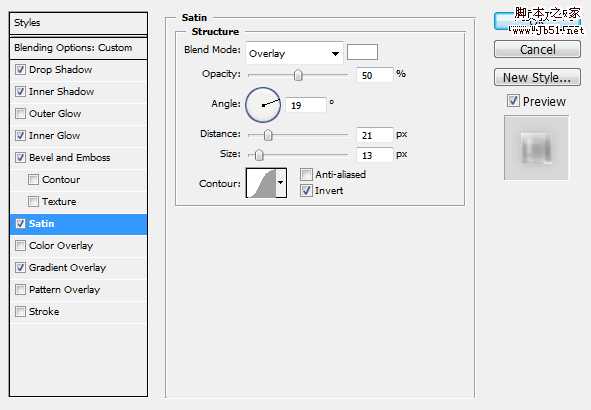Select the Bevel and Emboss label
The height and width of the screenshot is (410, 591).
click(70, 158)
